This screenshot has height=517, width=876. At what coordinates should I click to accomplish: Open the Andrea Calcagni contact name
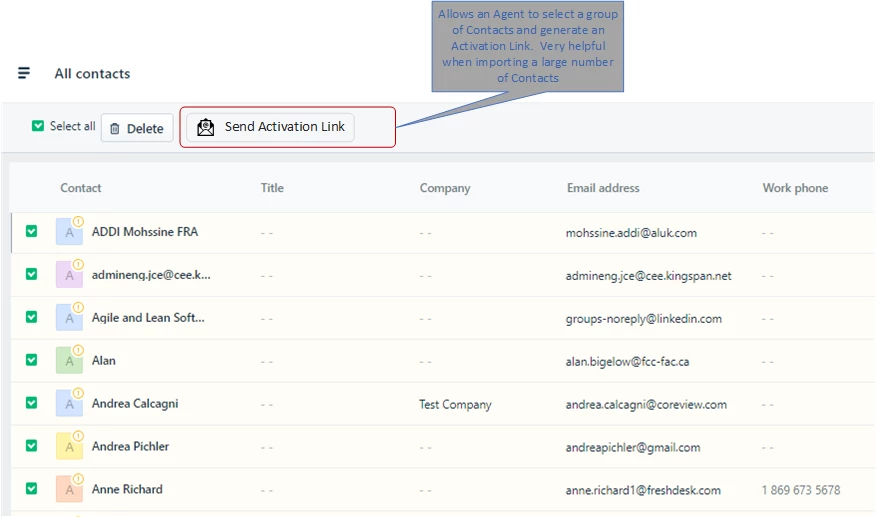click(135, 404)
